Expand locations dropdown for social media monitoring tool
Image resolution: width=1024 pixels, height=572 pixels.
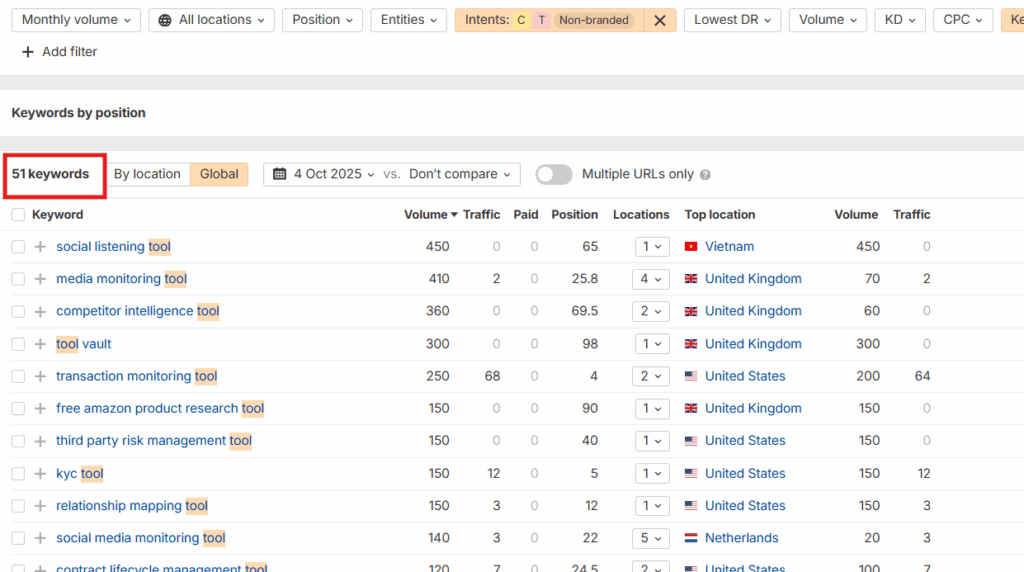click(651, 538)
